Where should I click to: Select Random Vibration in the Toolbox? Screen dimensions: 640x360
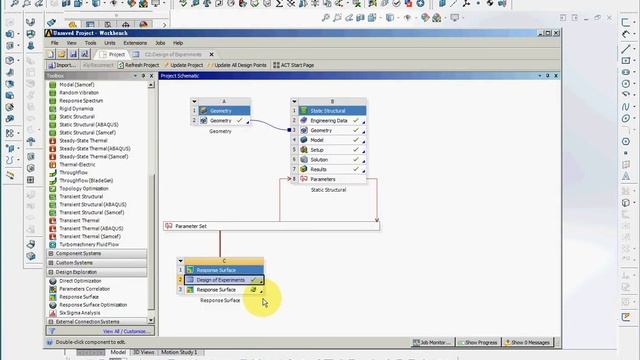point(79,93)
